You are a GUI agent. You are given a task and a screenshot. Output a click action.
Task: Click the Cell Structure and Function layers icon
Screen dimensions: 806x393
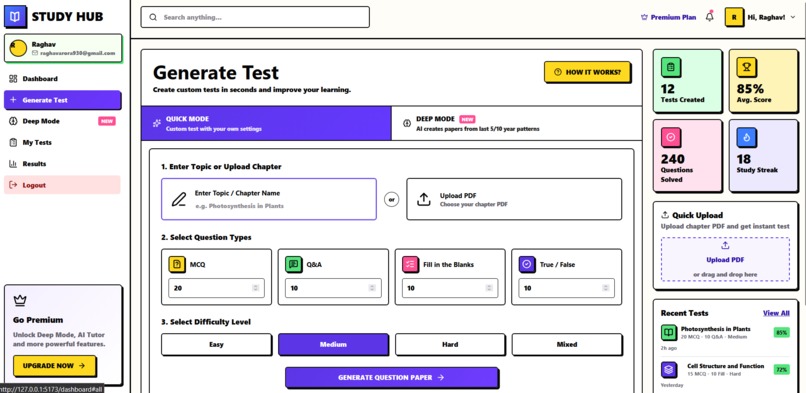[669, 369]
